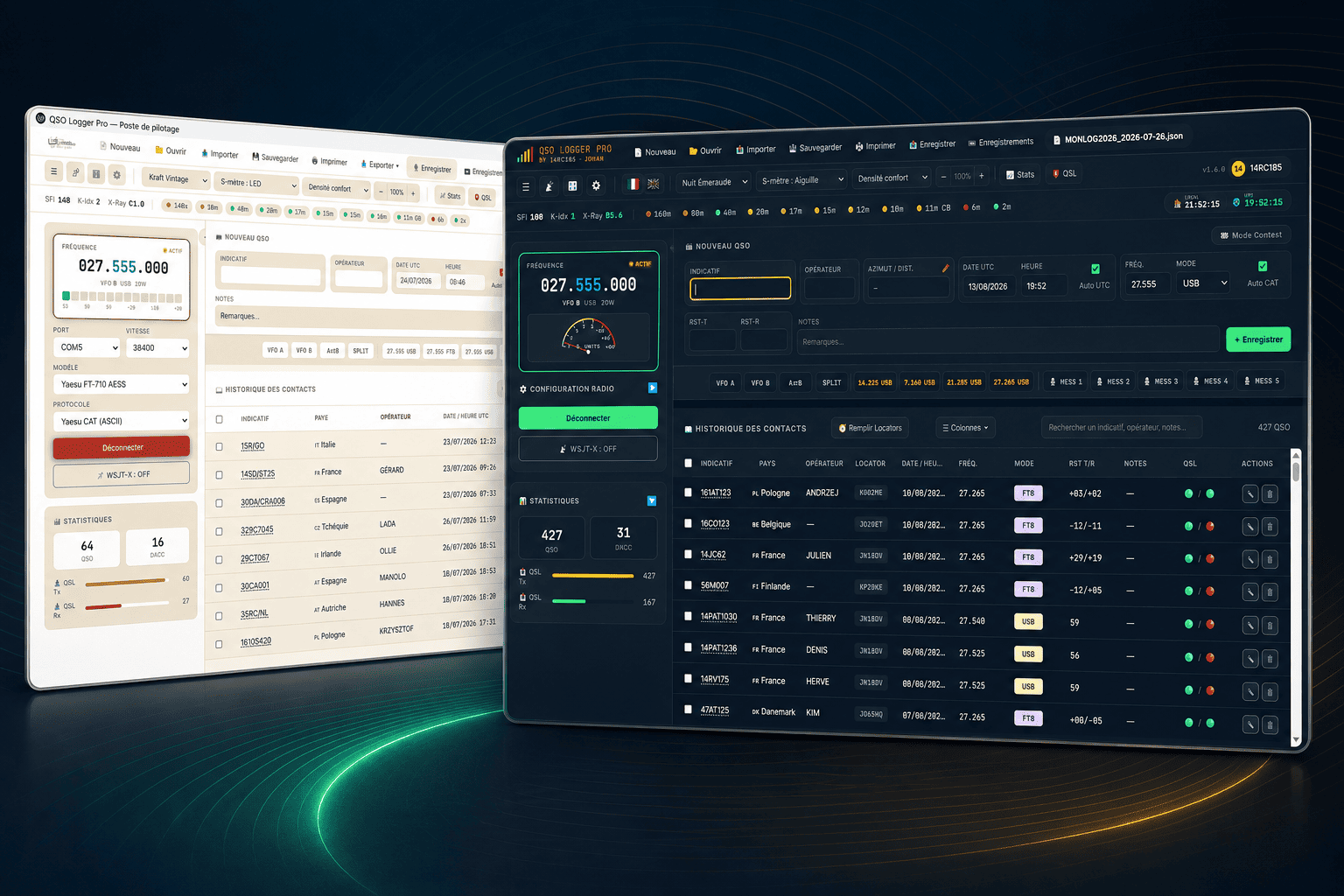Check box for 14PAT1236 row

click(x=689, y=647)
